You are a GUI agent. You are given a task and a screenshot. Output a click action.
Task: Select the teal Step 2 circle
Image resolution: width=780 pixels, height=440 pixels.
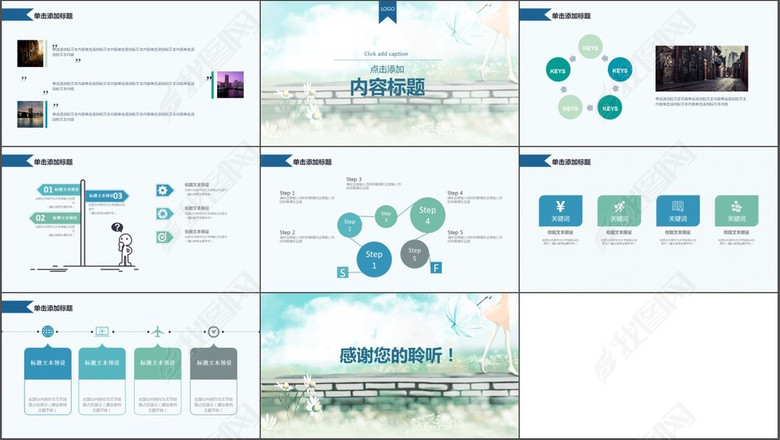pos(350,225)
